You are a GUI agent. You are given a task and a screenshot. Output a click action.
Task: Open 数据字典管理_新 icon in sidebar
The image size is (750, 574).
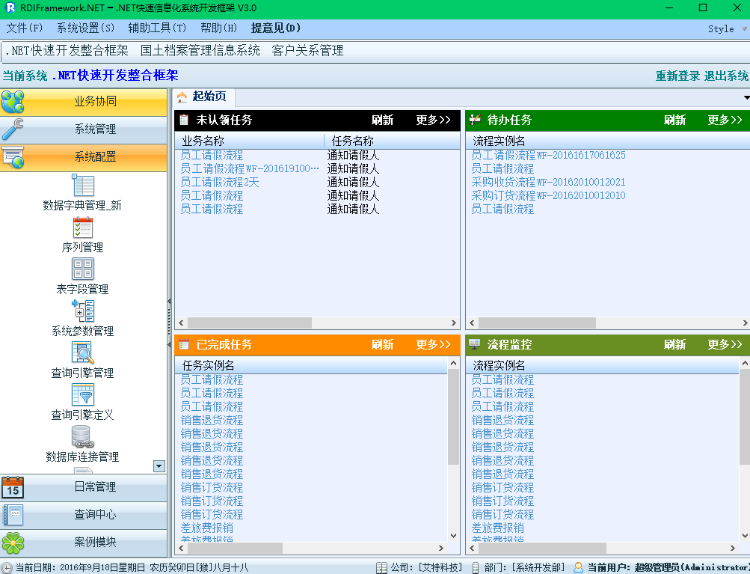tap(83, 185)
